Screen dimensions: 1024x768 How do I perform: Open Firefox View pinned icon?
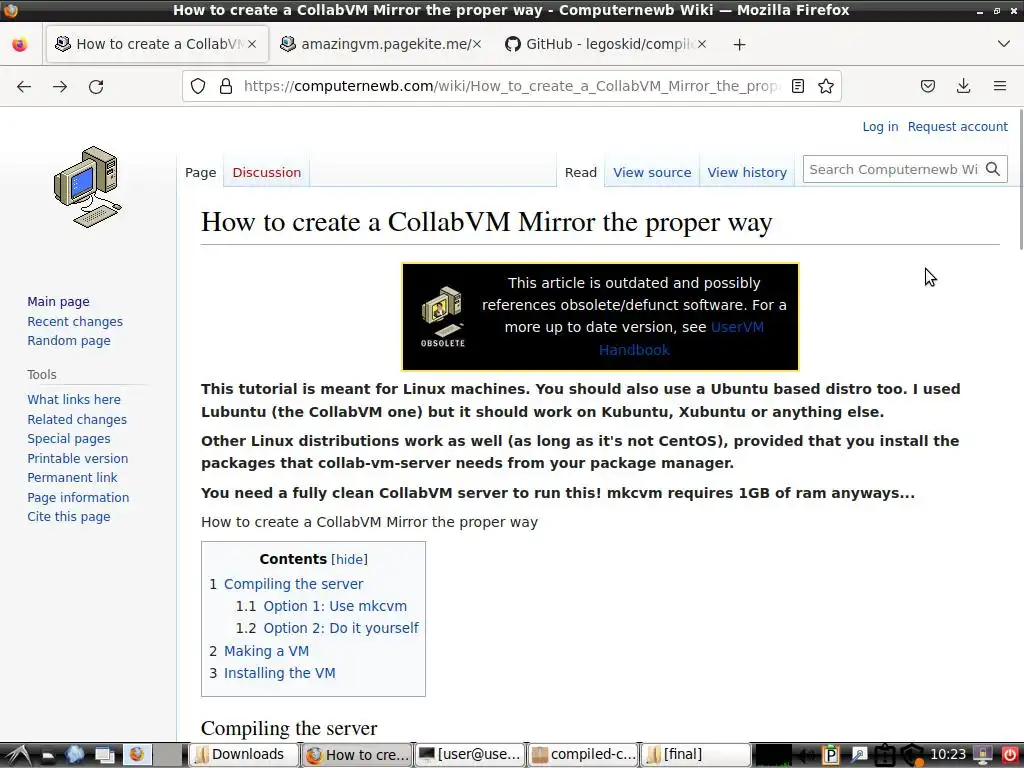coord(20,44)
